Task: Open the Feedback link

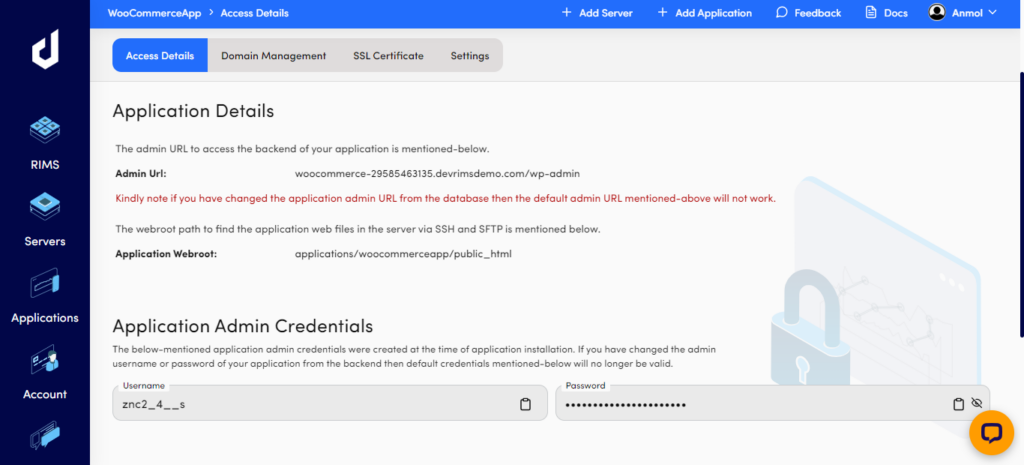Action: coord(808,13)
